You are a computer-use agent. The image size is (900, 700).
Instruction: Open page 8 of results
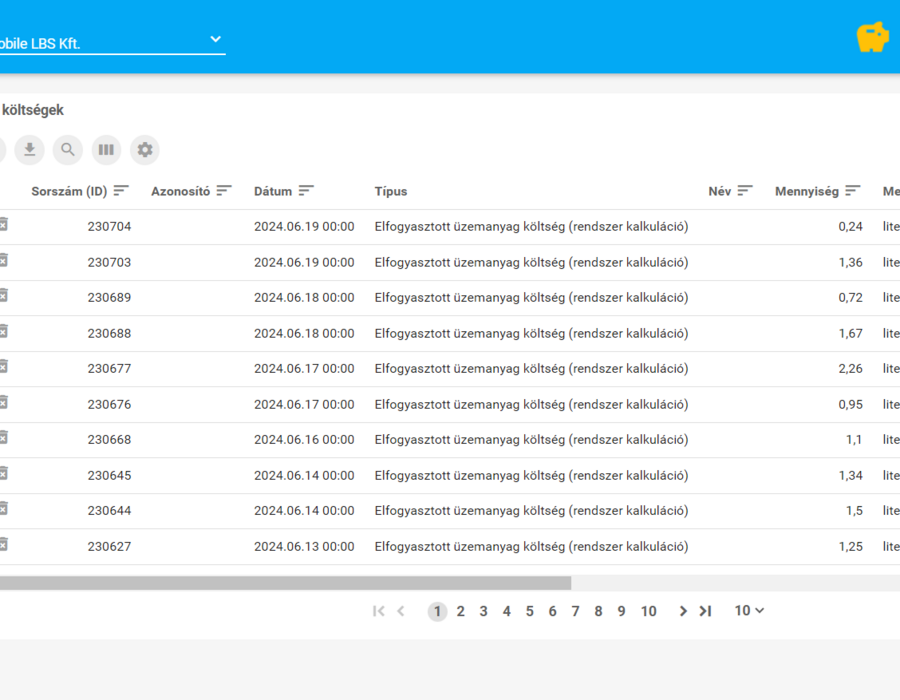coord(598,612)
